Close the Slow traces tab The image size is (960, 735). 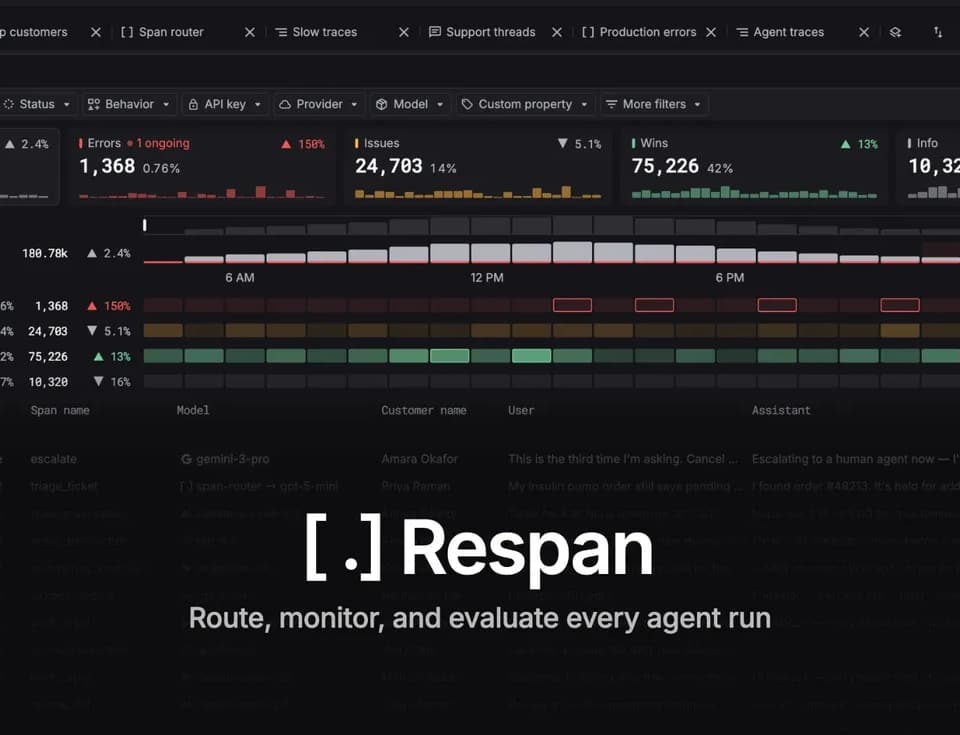[404, 32]
